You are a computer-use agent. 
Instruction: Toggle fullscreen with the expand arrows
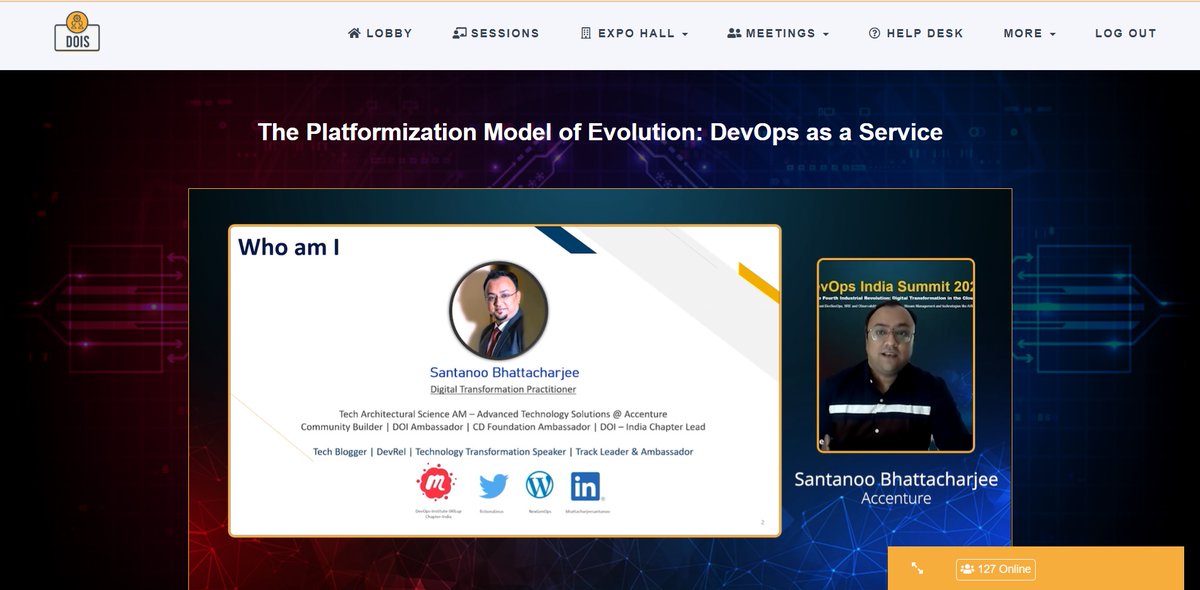(918, 567)
